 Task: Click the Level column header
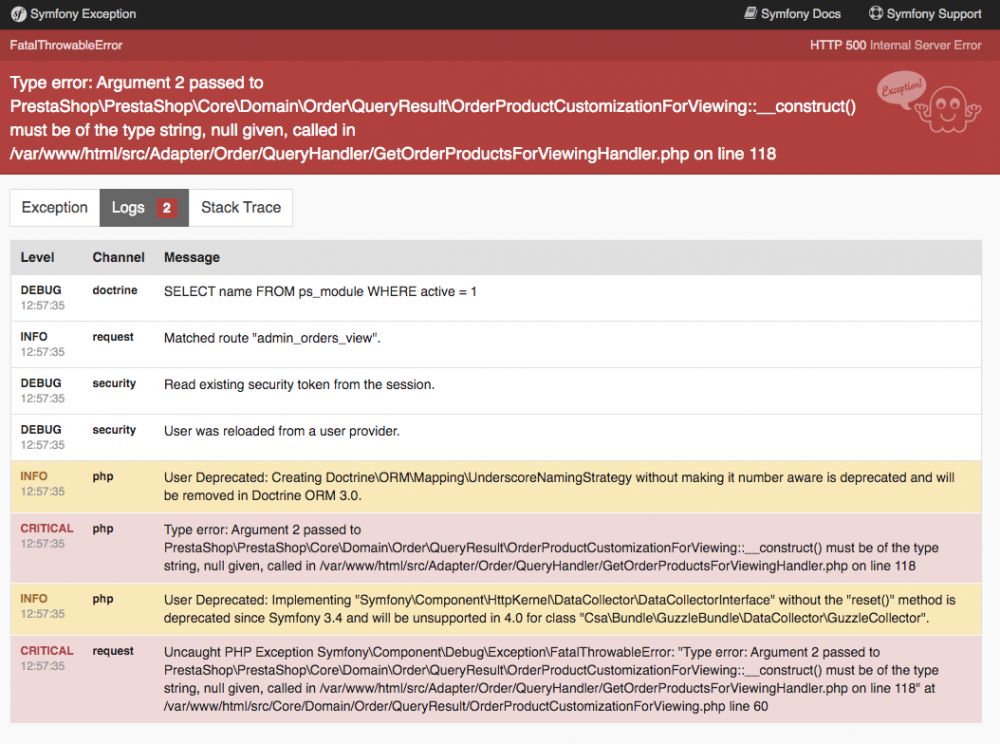pos(37,258)
